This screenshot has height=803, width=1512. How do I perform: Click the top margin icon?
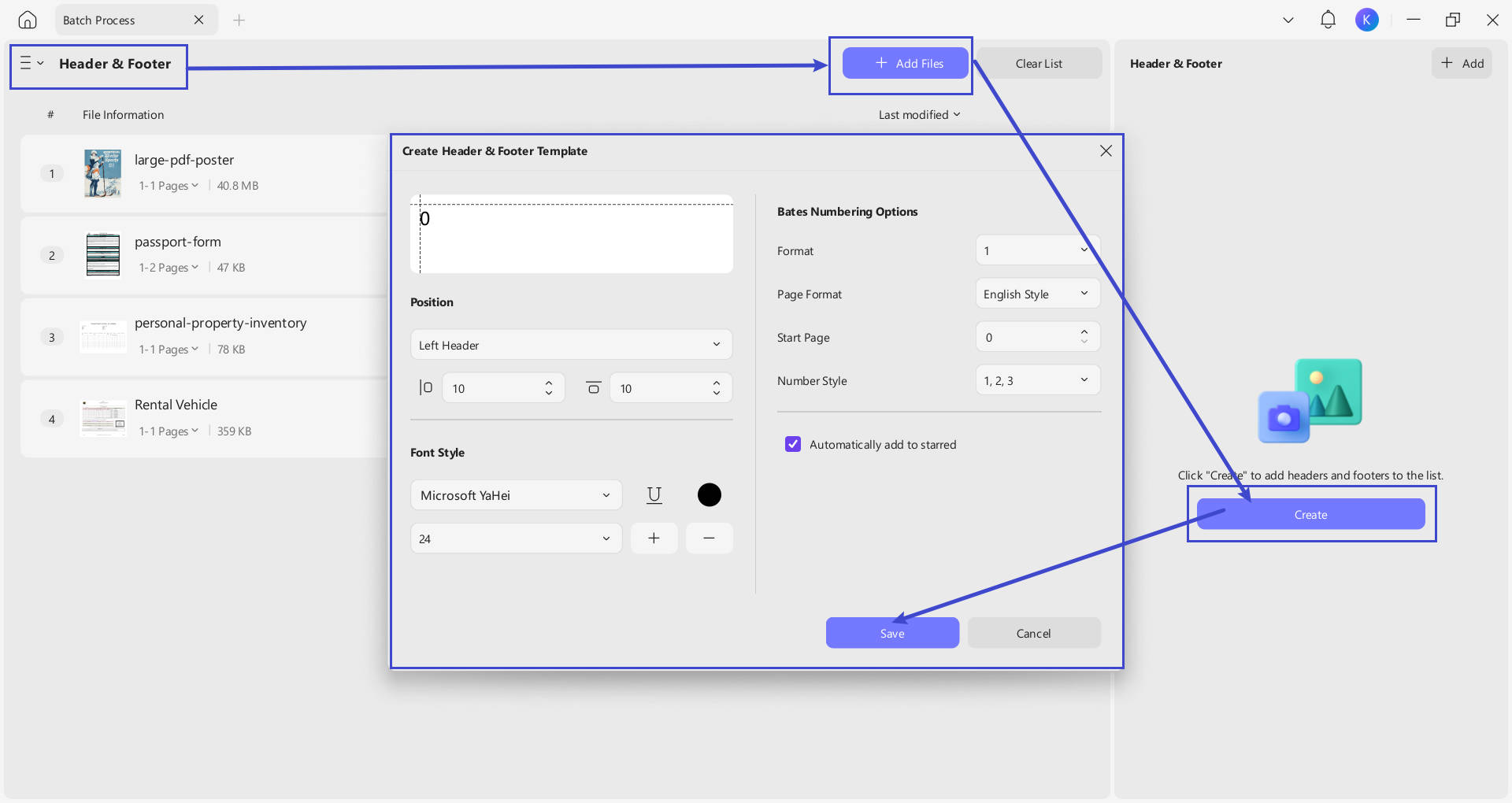[593, 387]
